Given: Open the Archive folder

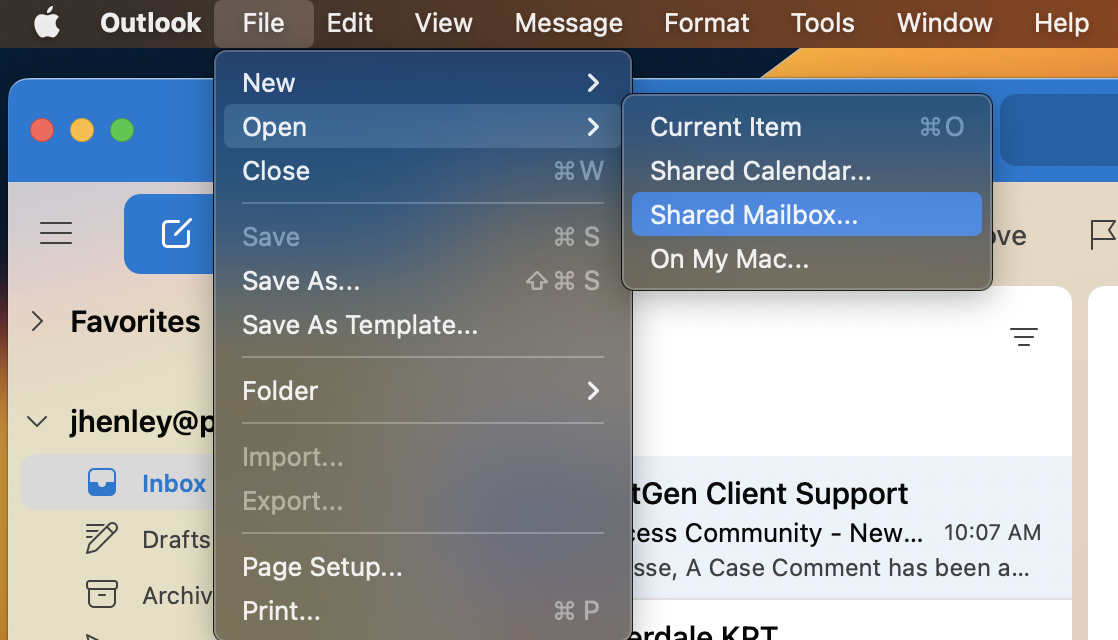Looking at the screenshot, I should 118,594.
